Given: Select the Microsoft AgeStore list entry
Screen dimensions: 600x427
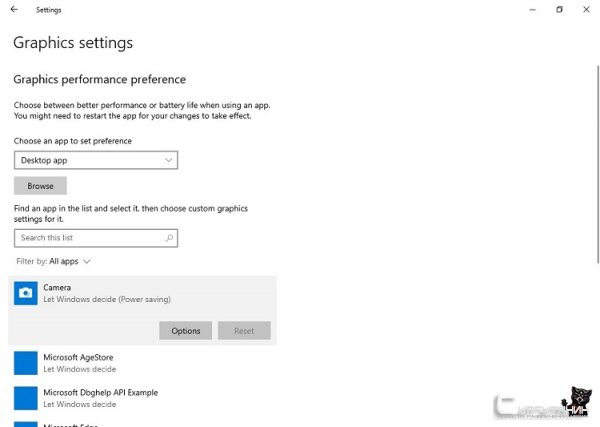Looking at the screenshot, I should coord(142,363).
